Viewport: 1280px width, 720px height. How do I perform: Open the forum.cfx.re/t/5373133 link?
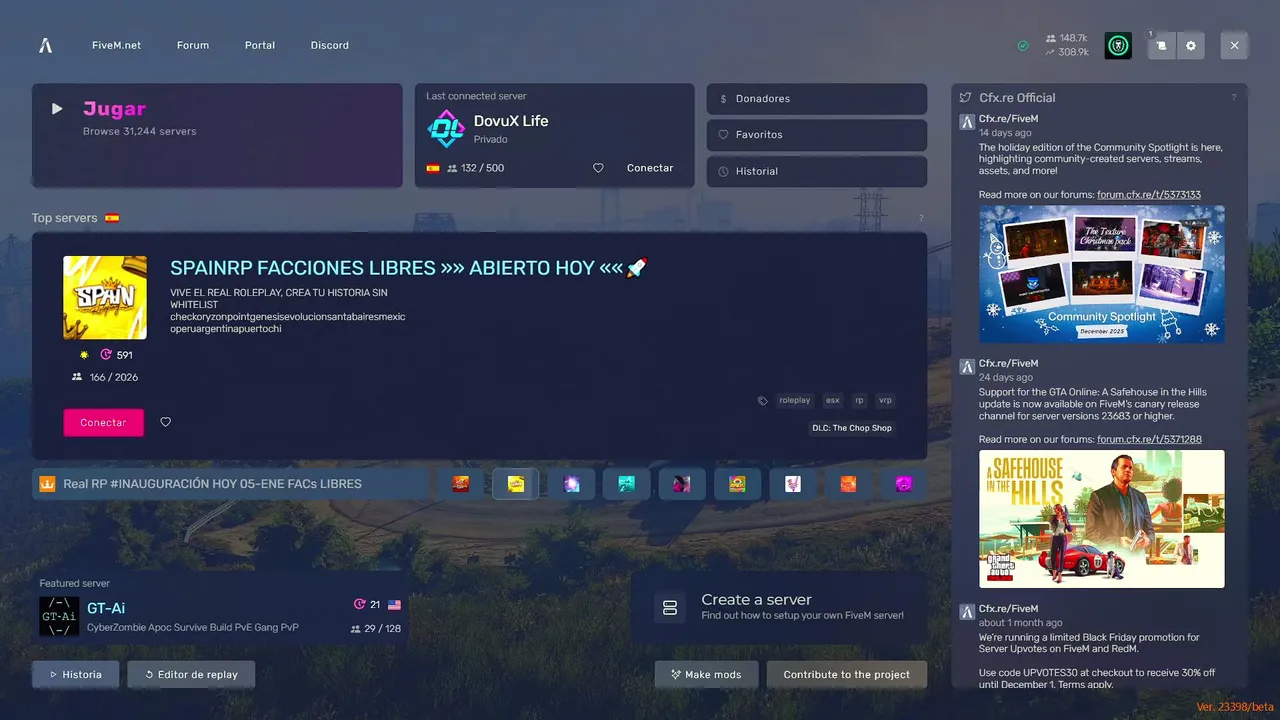pyautogui.click(x=1149, y=195)
